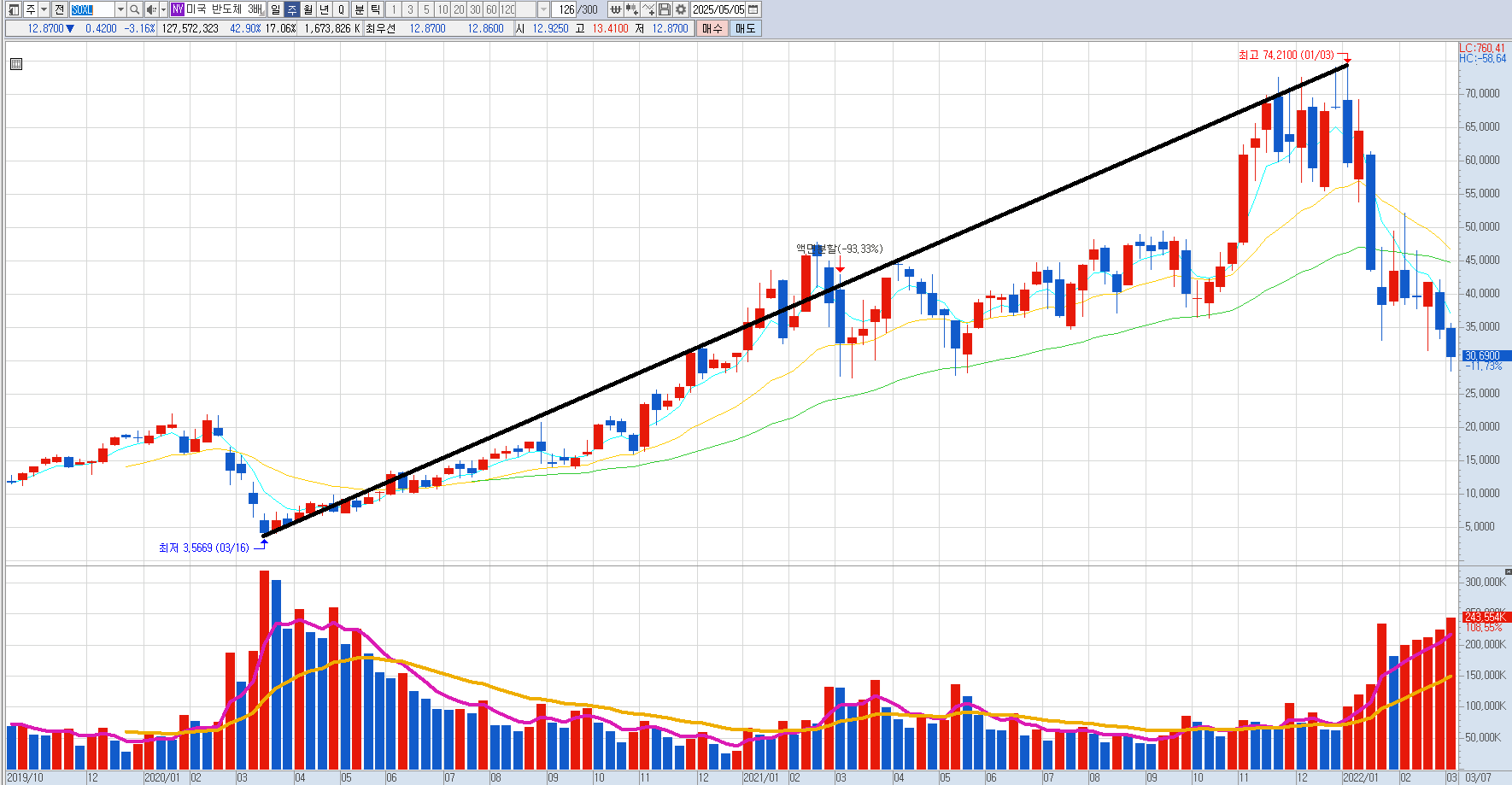Image resolution: width=1512 pixels, height=785 pixels.
Task: Click the magnifier stock search icon
Action: (135, 9)
